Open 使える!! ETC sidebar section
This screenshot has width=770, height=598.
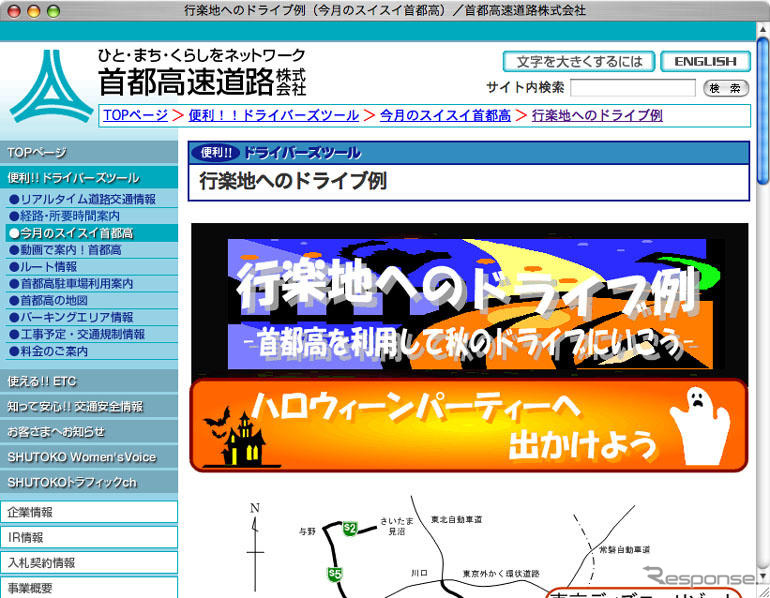click(89, 381)
